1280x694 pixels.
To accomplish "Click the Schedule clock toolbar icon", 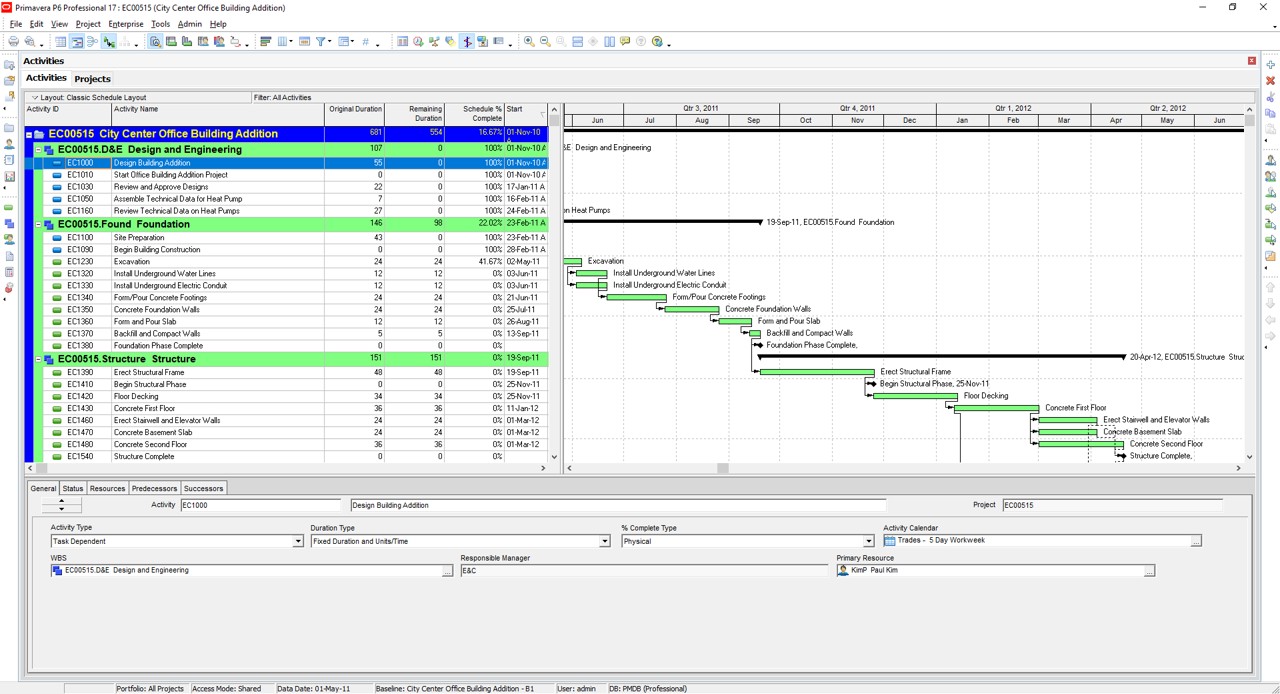I will point(418,42).
